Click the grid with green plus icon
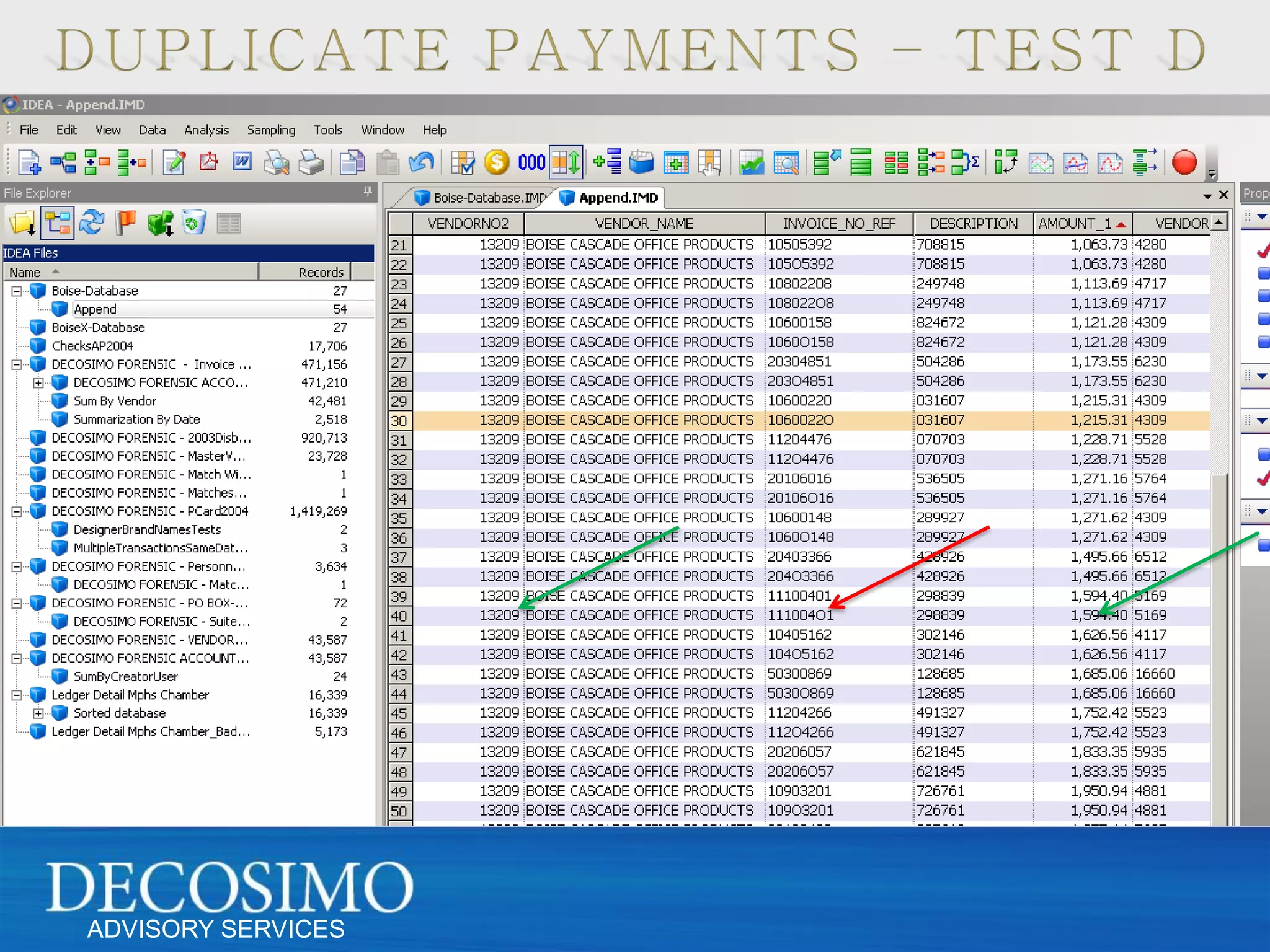Viewport: 1270px width, 952px height. (x=676, y=163)
